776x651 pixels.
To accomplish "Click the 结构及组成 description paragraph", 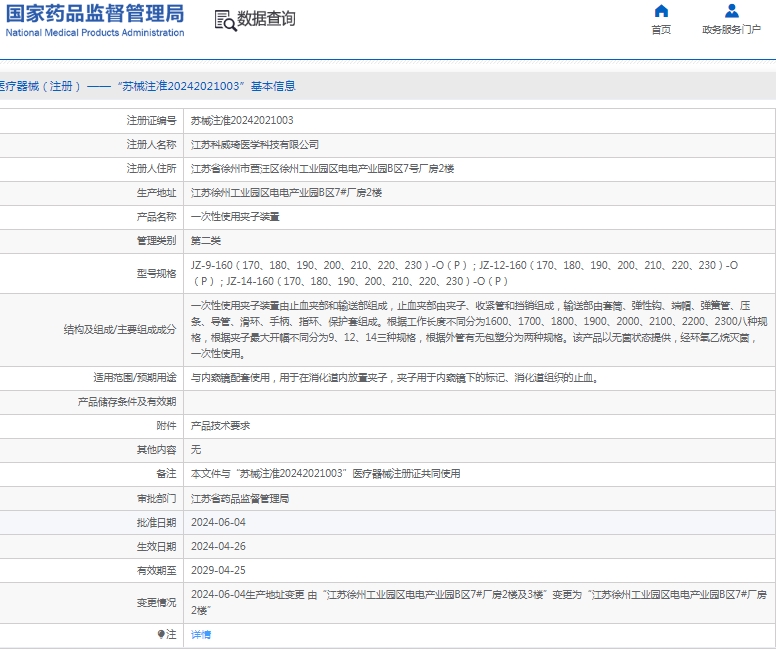I will pos(479,330).
